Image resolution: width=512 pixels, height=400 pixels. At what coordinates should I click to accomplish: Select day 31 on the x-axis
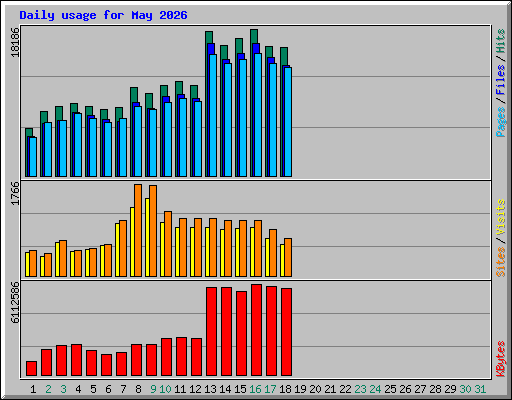click(480, 389)
